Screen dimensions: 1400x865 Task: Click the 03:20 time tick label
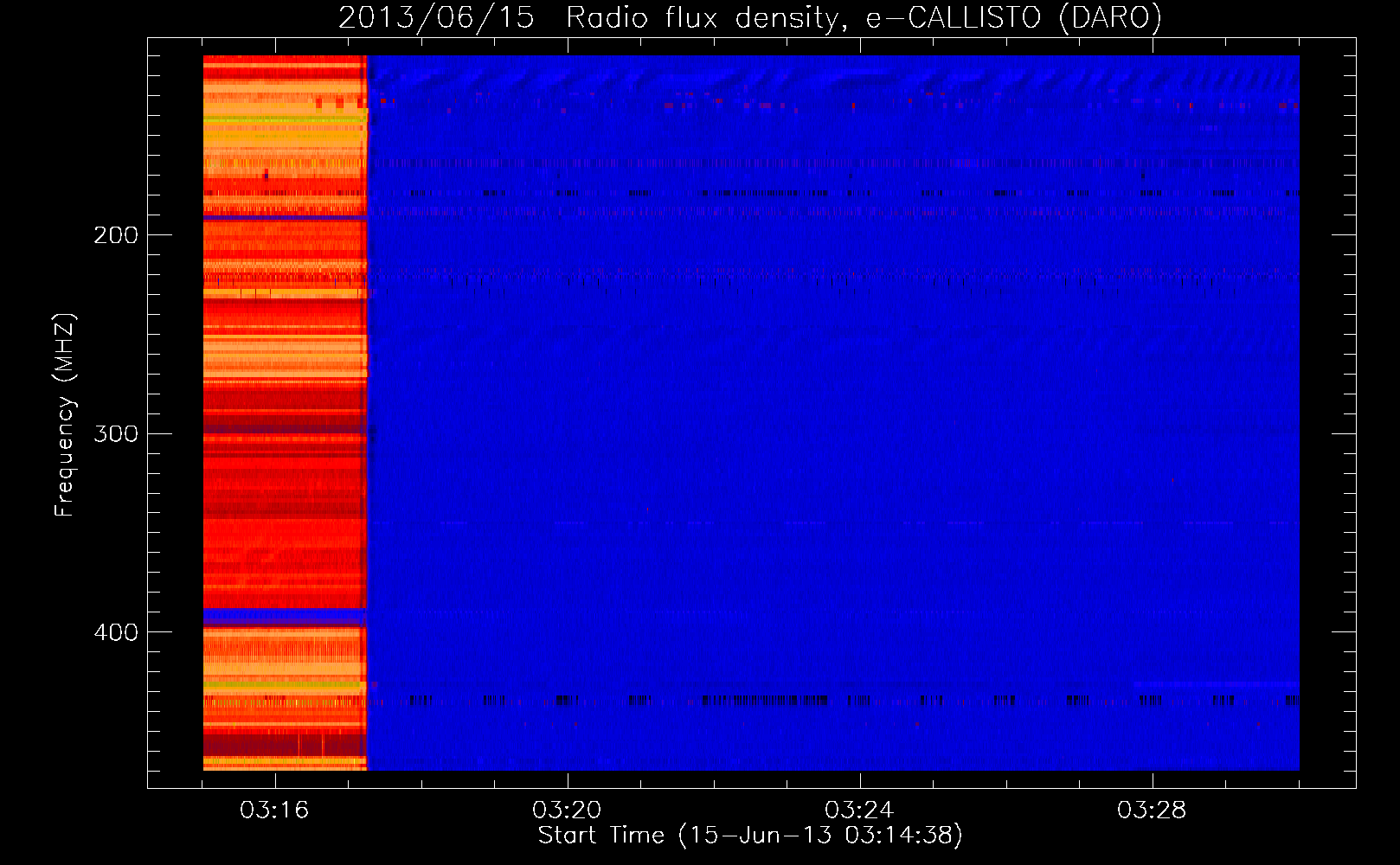(567, 811)
